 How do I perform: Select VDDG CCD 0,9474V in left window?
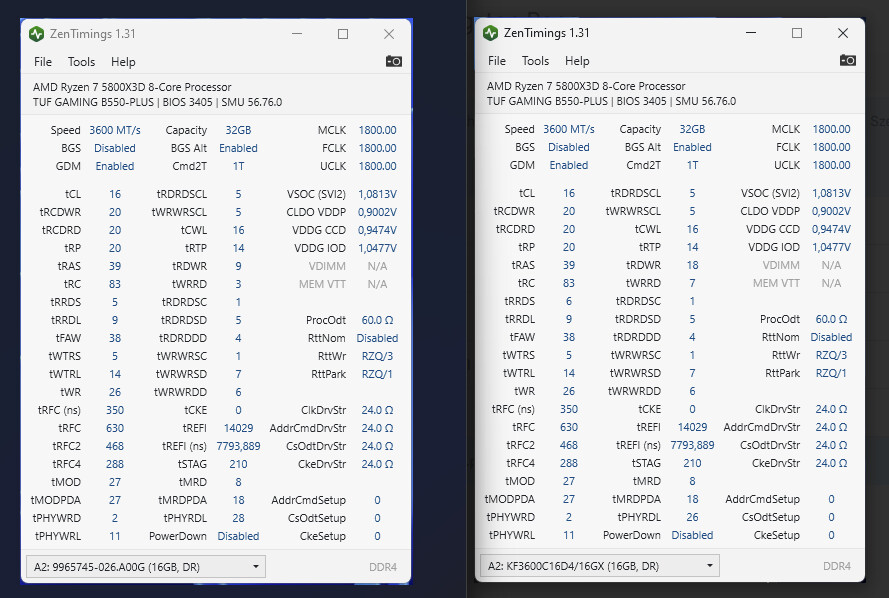point(377,230)
